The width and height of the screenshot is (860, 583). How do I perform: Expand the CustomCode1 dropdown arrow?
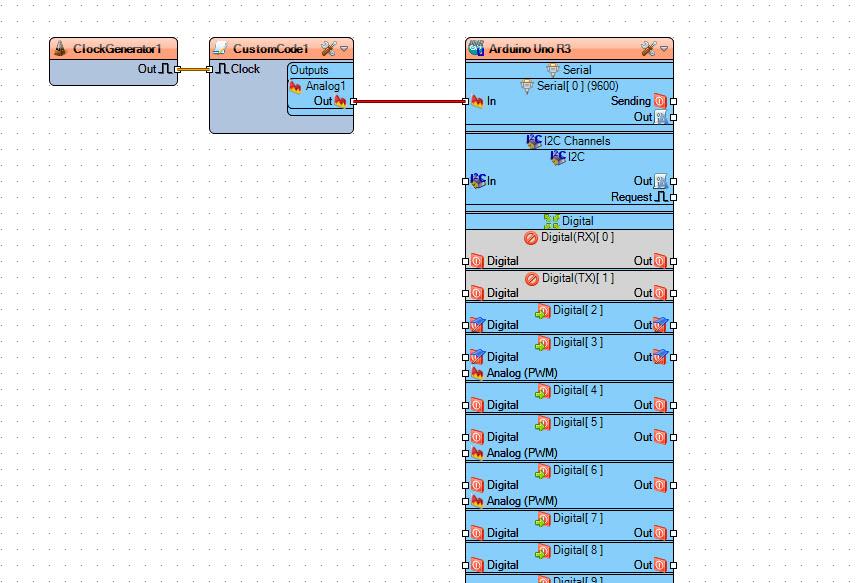[x=344, y=49]
